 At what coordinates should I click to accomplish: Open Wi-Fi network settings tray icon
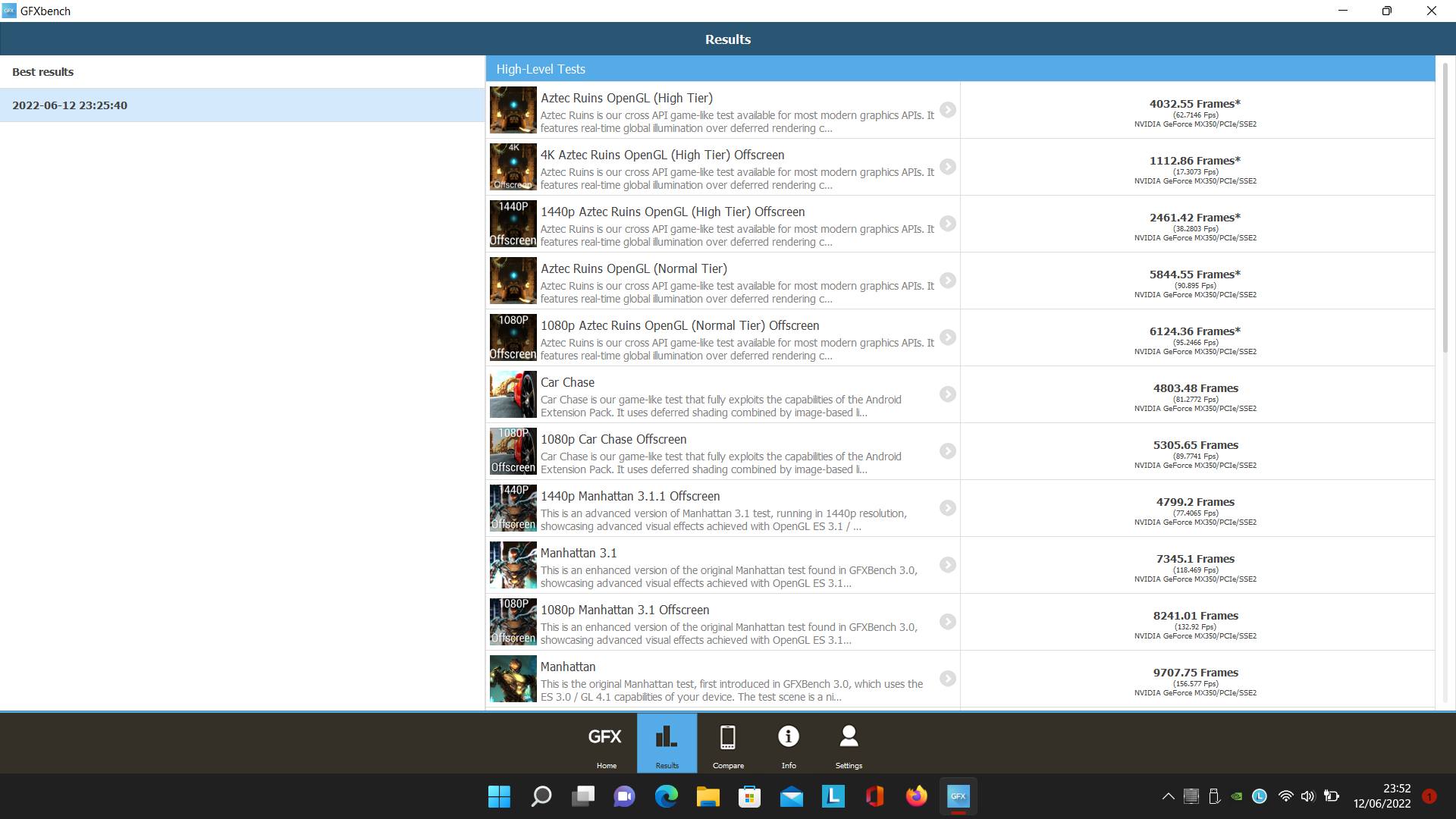tap(1285, 796)
